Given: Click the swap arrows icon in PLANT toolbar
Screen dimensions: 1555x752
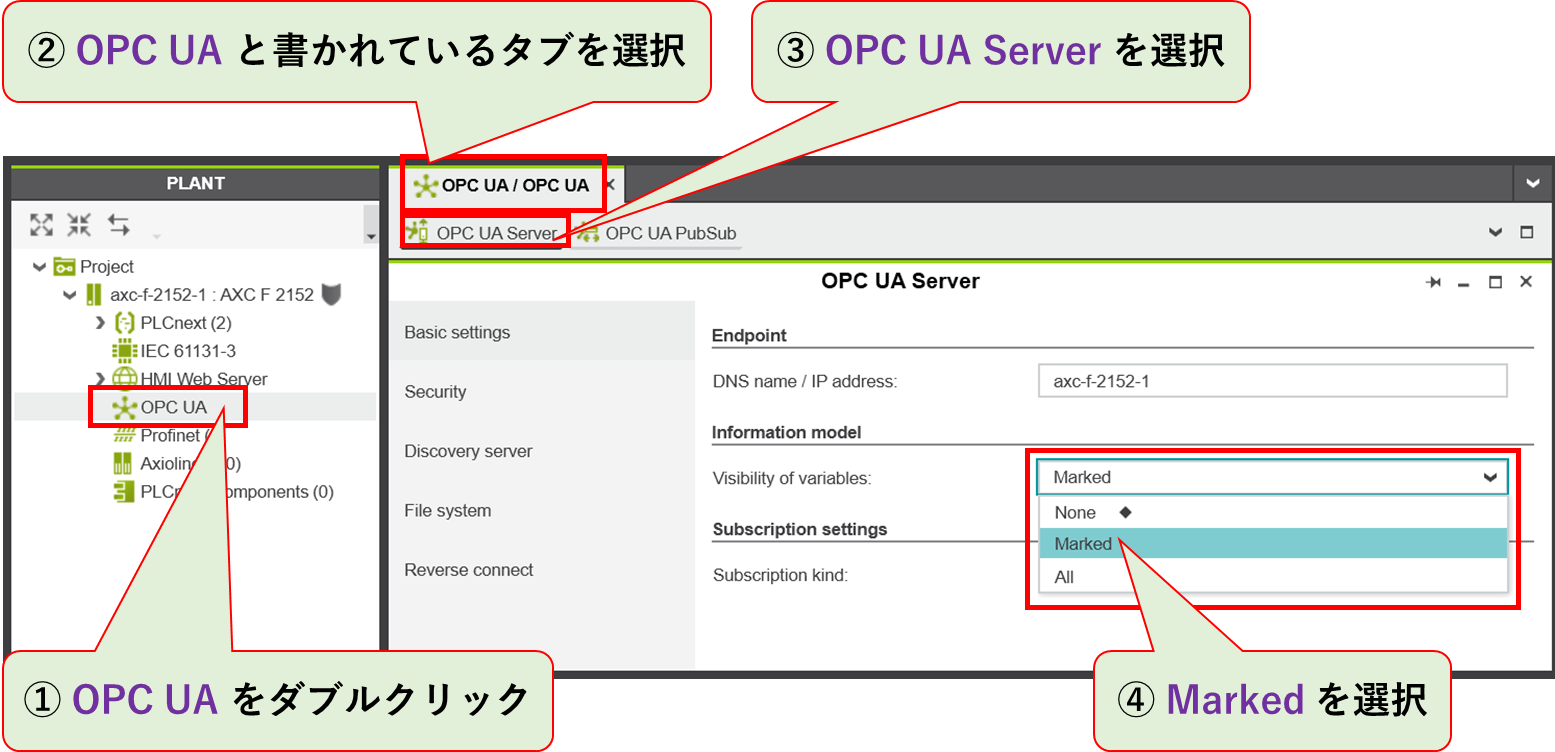Looking at the screenshot, I should point(120,224).
